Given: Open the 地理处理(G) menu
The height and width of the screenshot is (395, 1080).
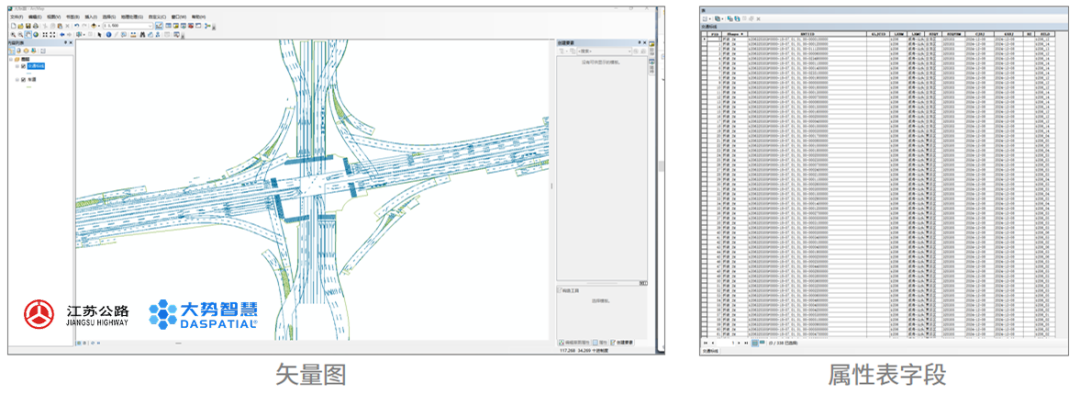Looking at the screenshot, I should (x=132, y=17).
